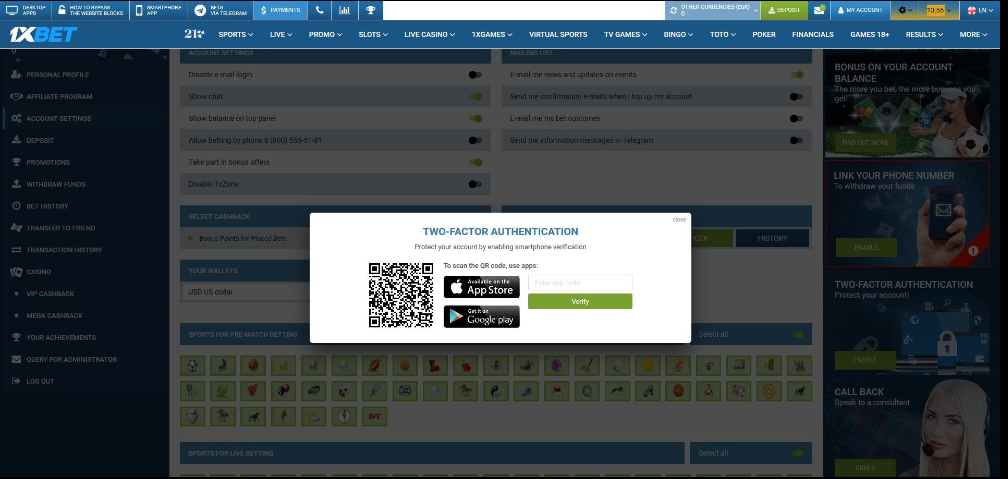Open Bet History in sidebar
Screen dimensions: 1008x479
tap(47, 206)
